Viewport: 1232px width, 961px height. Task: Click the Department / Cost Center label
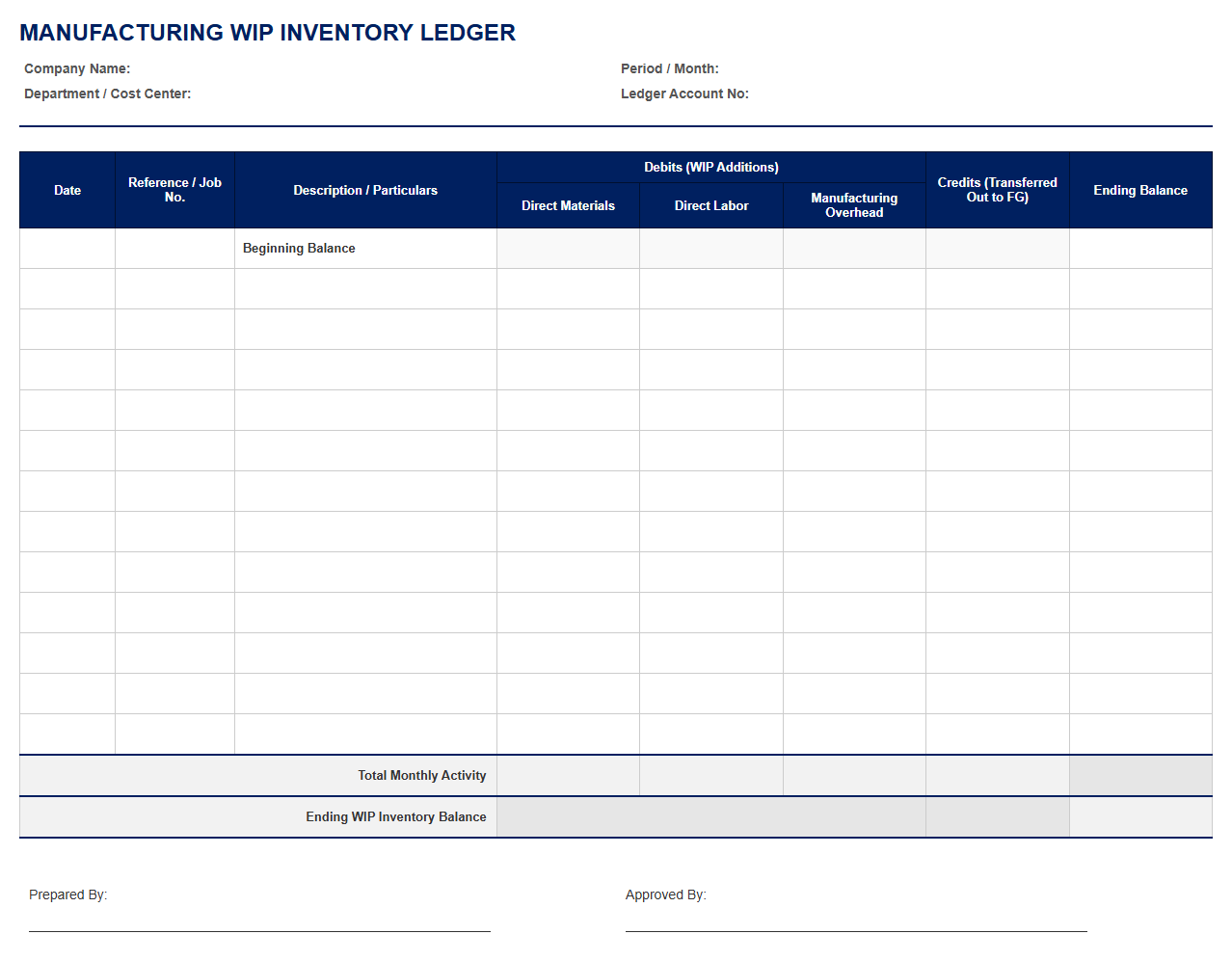[x=107, y=93]
